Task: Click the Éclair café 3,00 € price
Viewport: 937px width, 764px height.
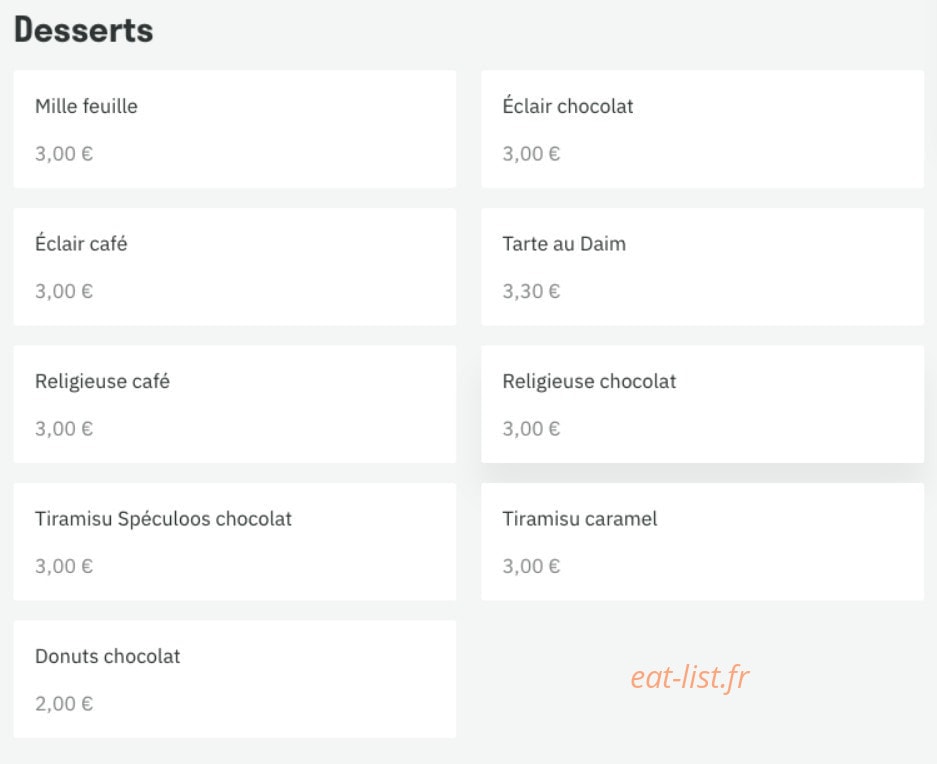Action: coord(64,291)
